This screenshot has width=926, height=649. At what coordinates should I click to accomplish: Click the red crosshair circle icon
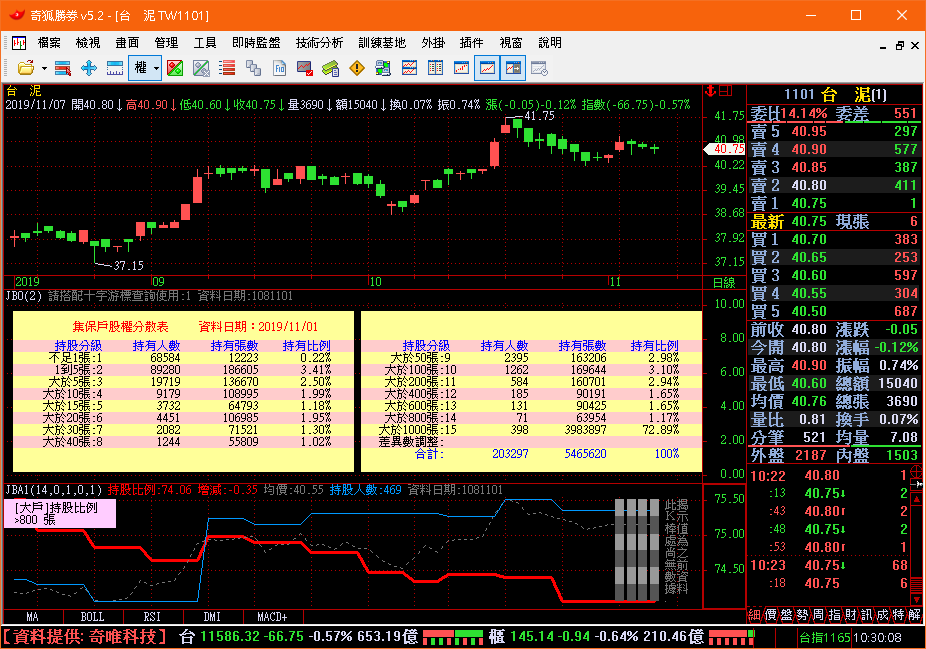(917, 471)
